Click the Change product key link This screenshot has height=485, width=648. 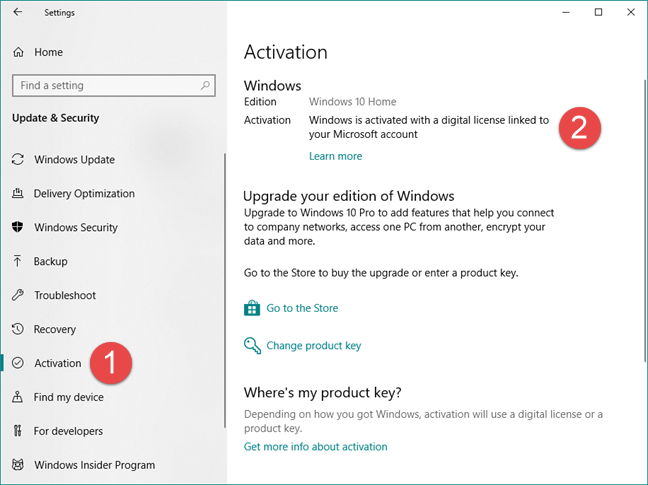pyautogui.click(x=314, y=345)
